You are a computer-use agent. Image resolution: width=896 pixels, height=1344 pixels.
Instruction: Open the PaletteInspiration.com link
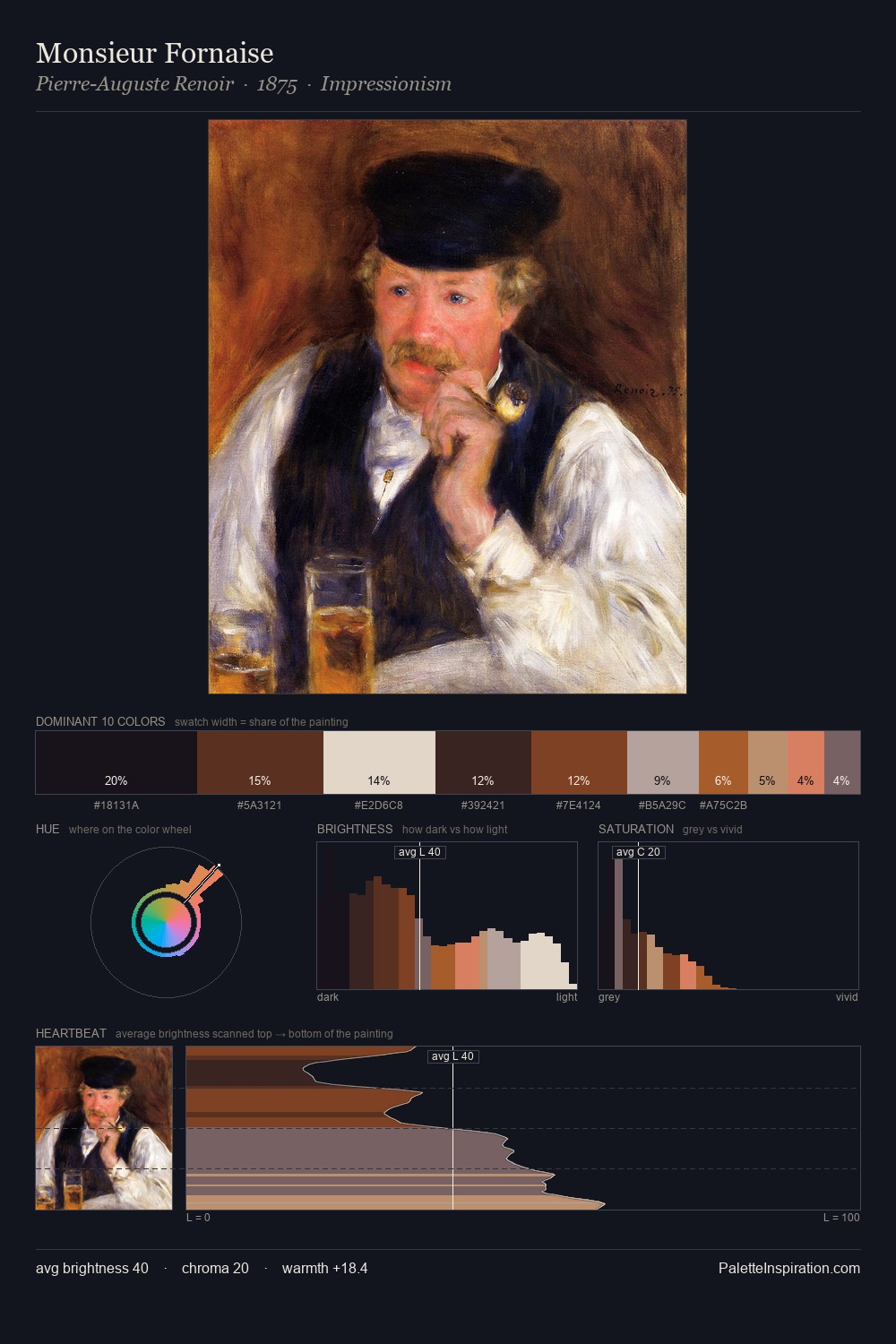(x=789, y=1268)
